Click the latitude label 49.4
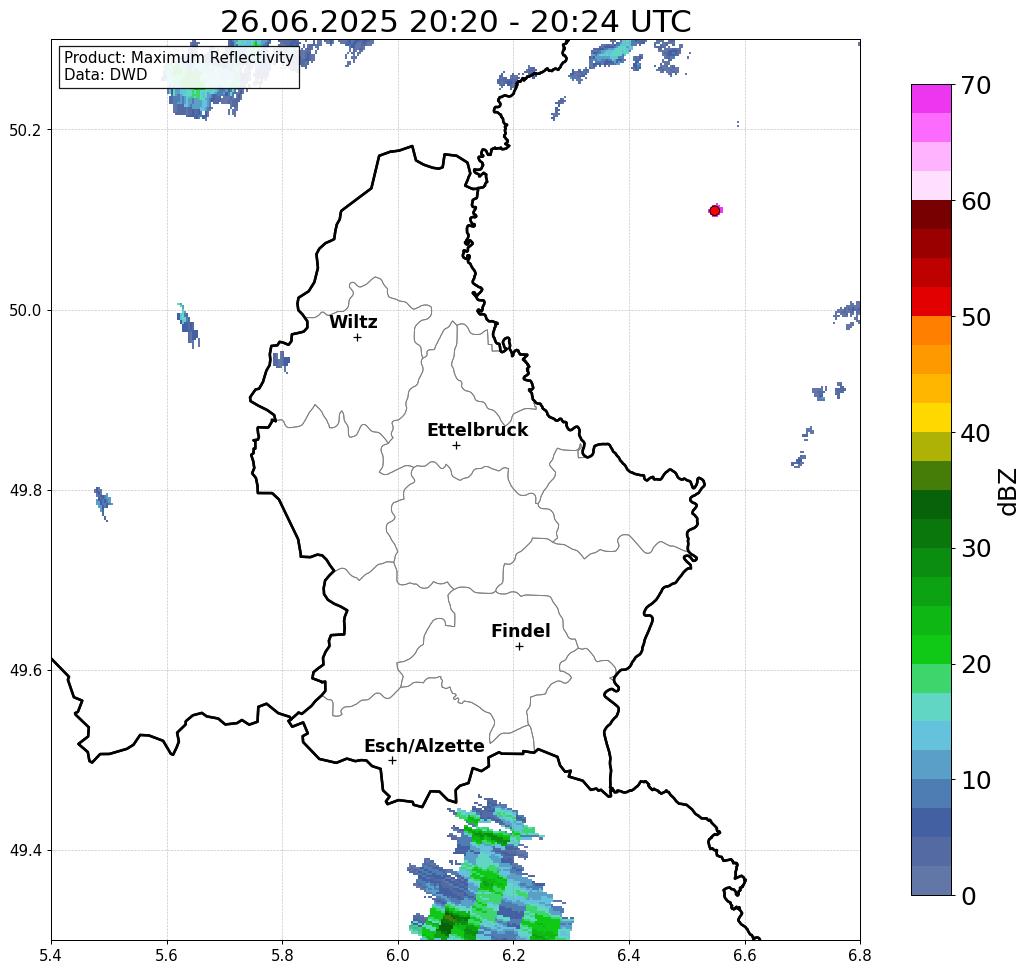The height and width of the screenshot is (973, 1029). pos(25,851)
